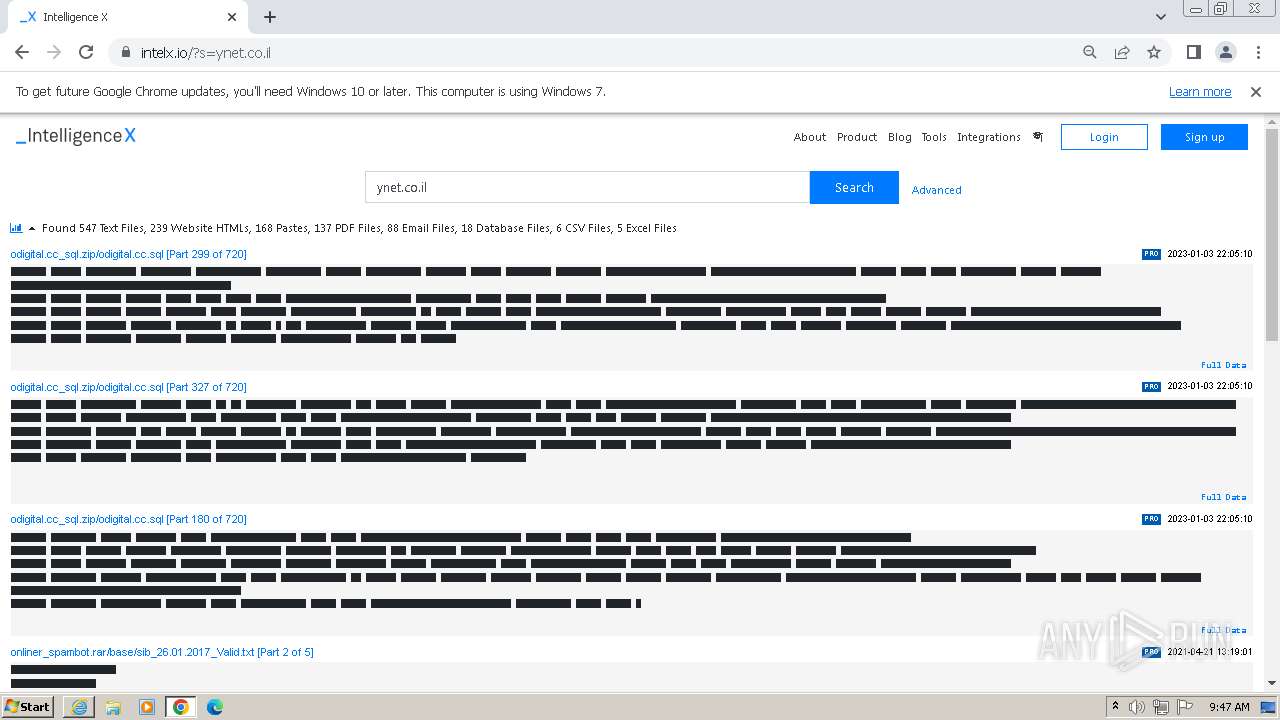Open the About menu
Image resolution: width=1280 pixels, height=720 pixels.
(810, 137)
